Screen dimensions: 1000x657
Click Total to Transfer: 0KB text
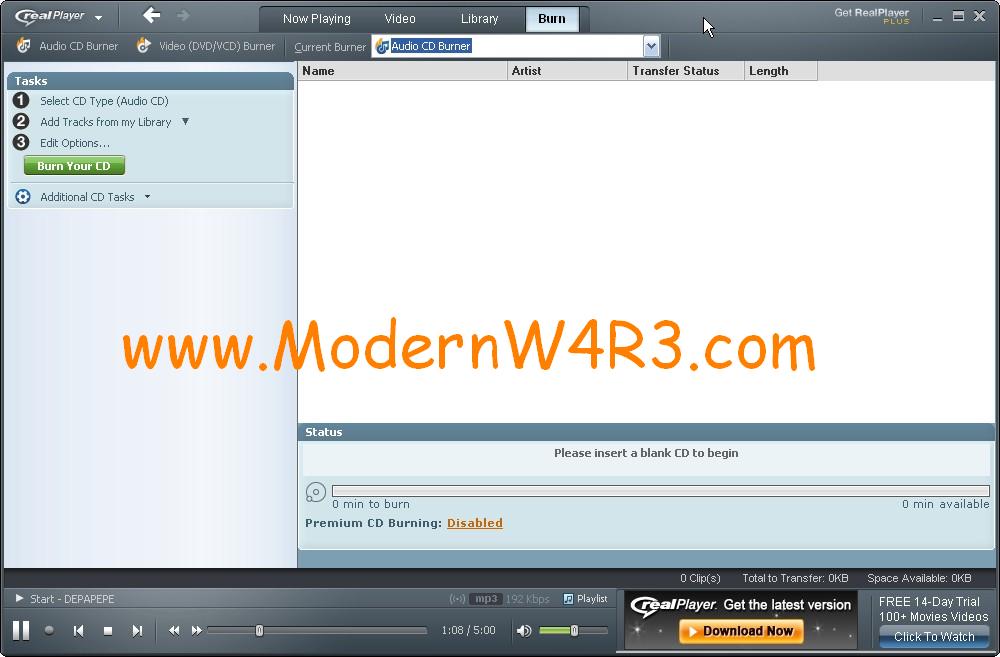click(795, 578)
